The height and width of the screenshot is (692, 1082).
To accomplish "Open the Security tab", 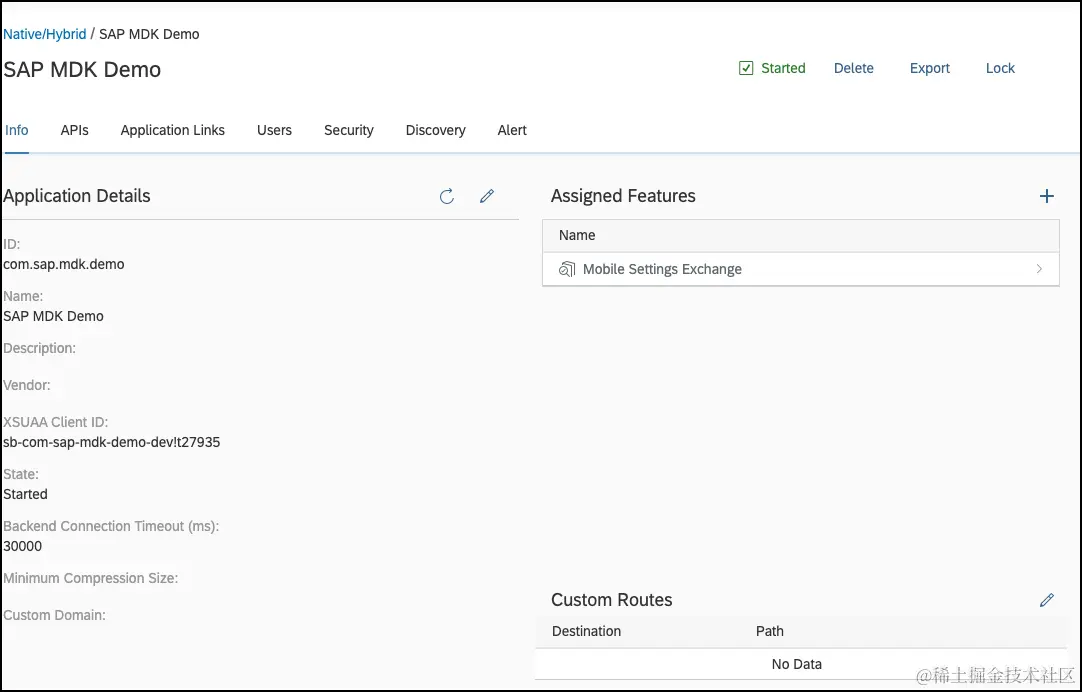I will [x=348, y=130].
